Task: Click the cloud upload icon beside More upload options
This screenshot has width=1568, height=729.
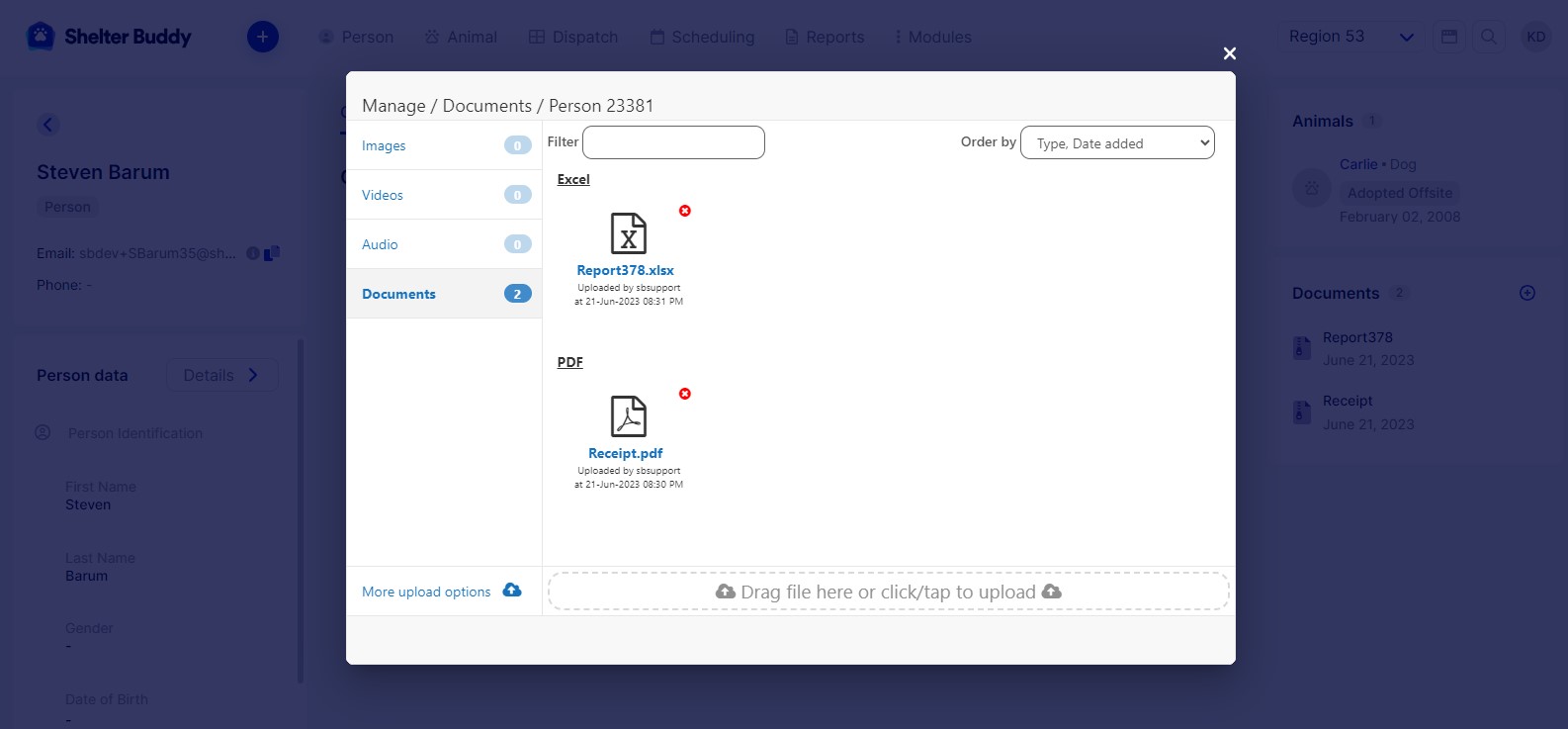Action: click(512, 591)
